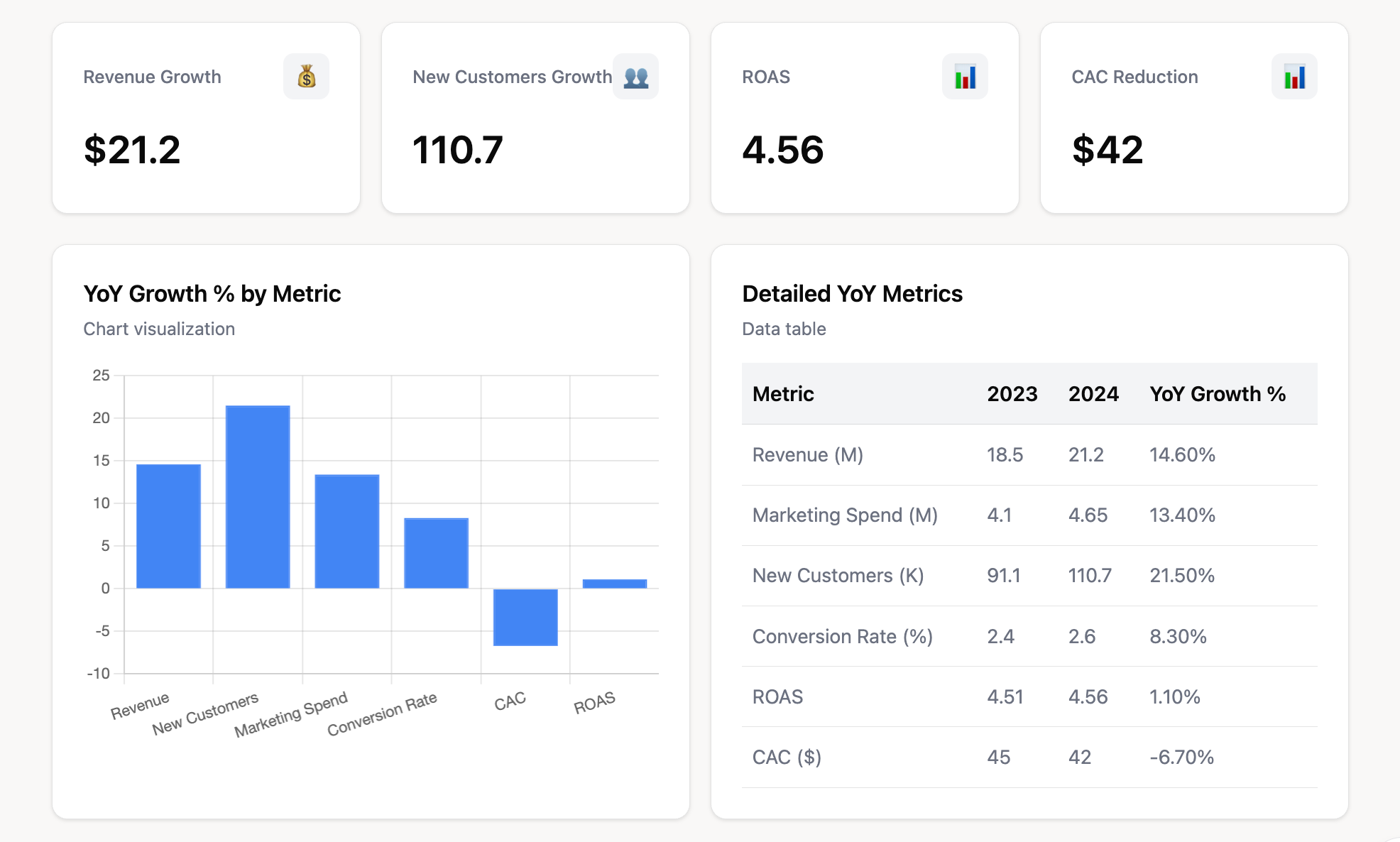Click the CAC Reduction value $42
Screen dimensions: 1400x842
coord(1108,150)
